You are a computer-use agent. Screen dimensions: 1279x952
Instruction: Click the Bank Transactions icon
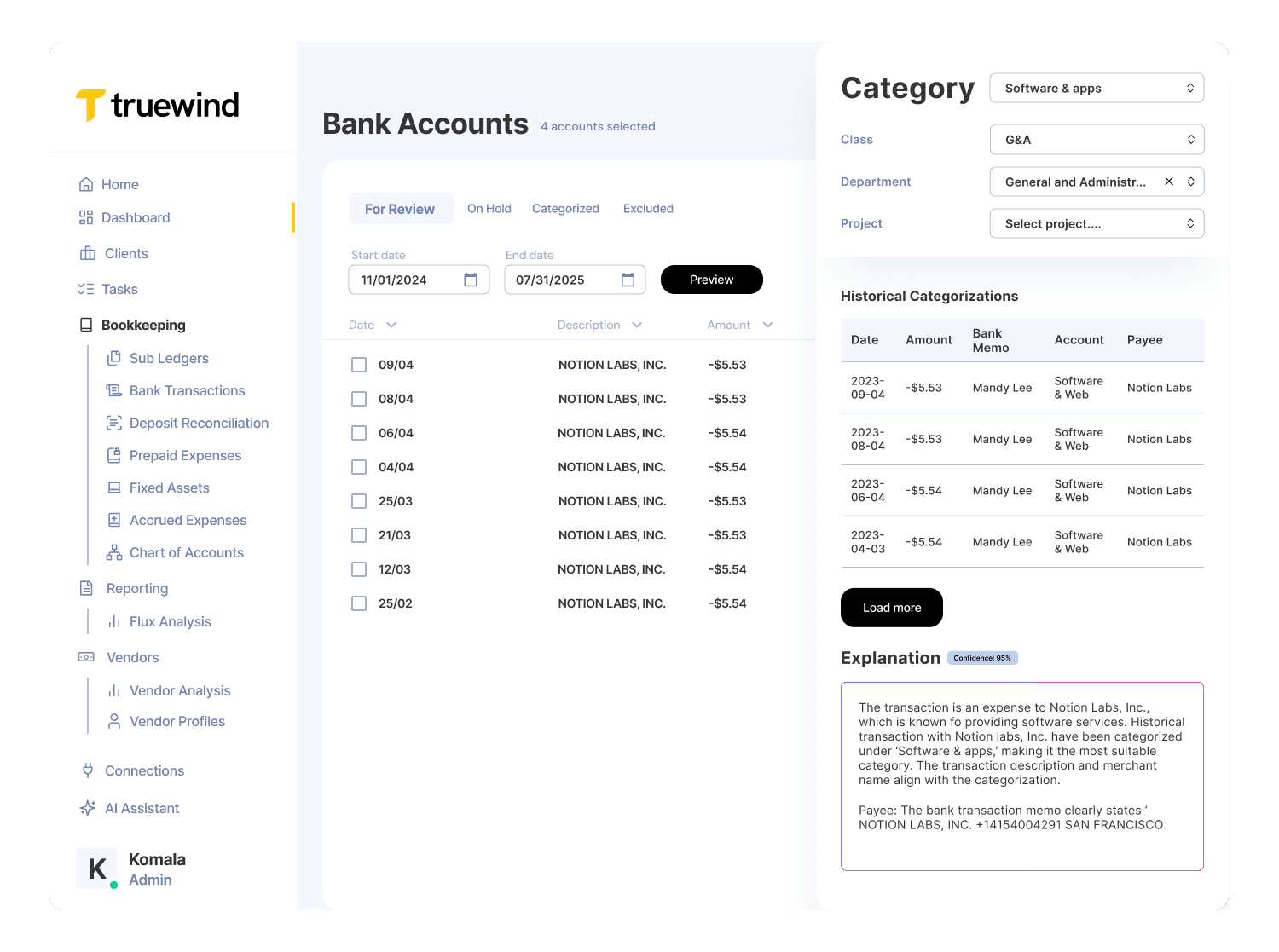click(113, 390)
